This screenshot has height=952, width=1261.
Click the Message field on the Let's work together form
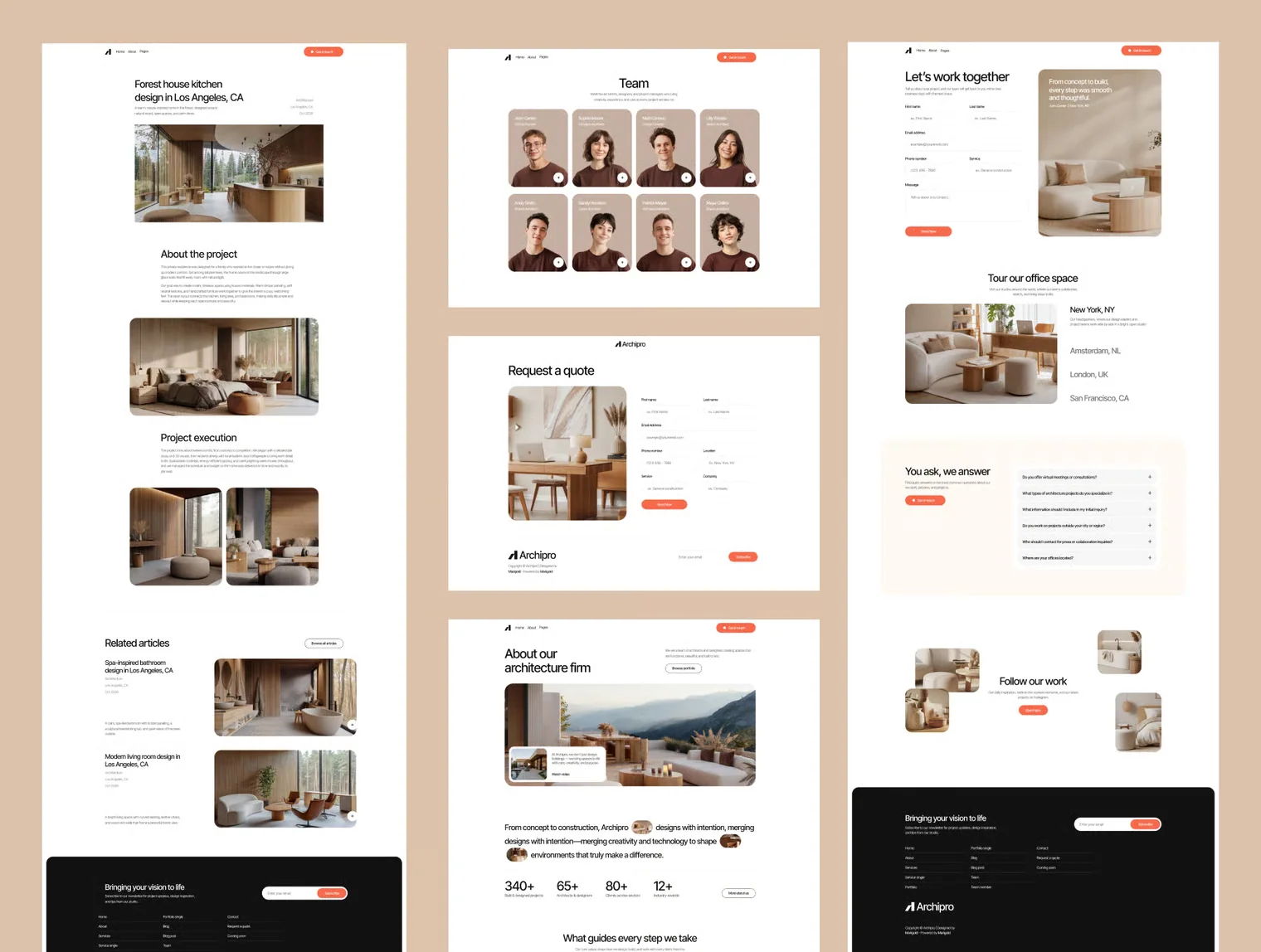pyautogui.click(x=966, y=206)
